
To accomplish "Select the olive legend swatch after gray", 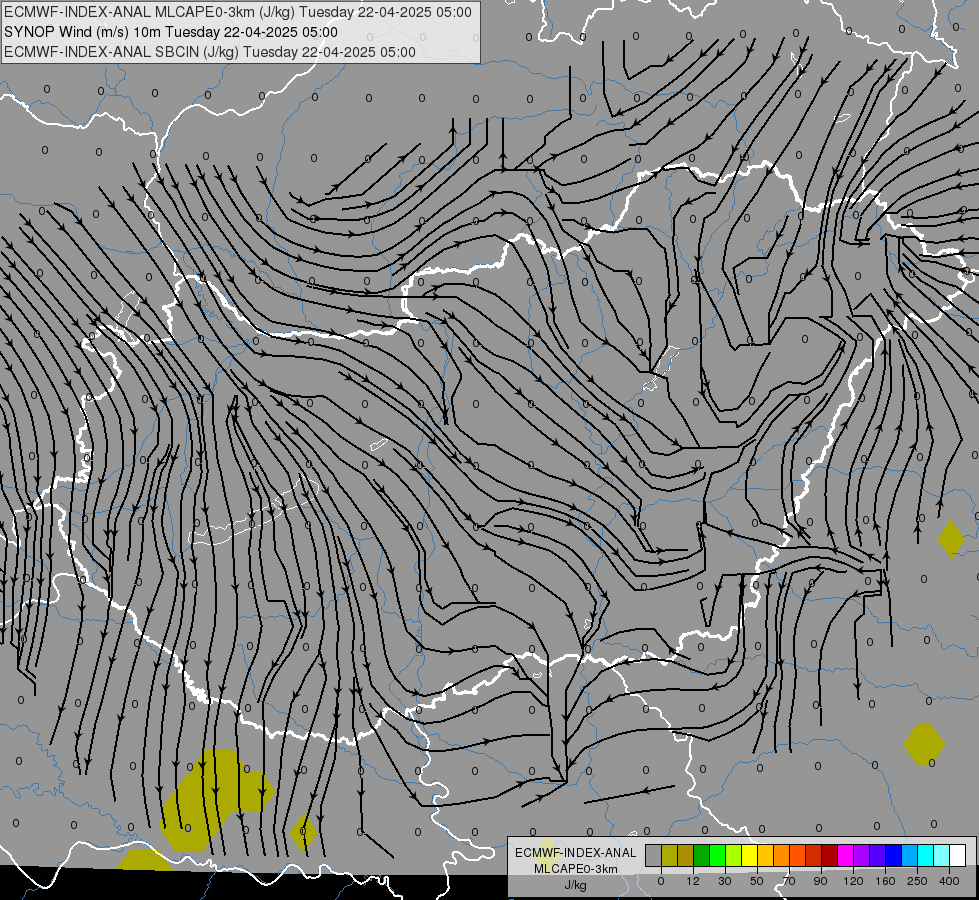I will pos(669,855).
